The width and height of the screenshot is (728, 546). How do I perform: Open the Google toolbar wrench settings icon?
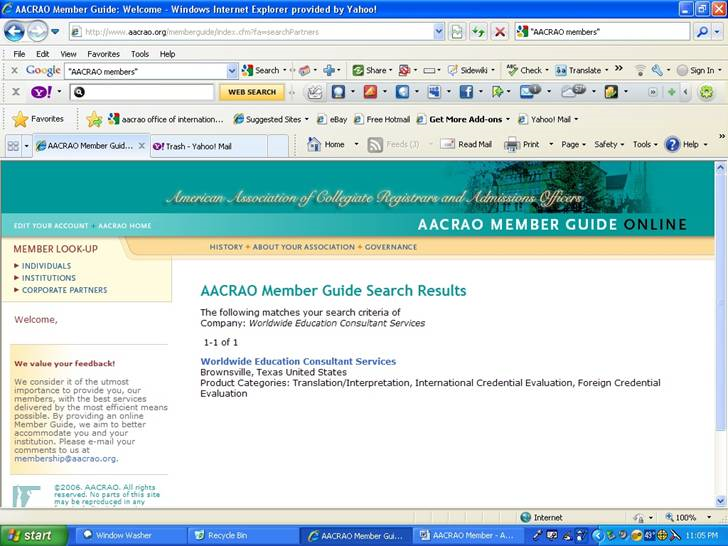657,71
